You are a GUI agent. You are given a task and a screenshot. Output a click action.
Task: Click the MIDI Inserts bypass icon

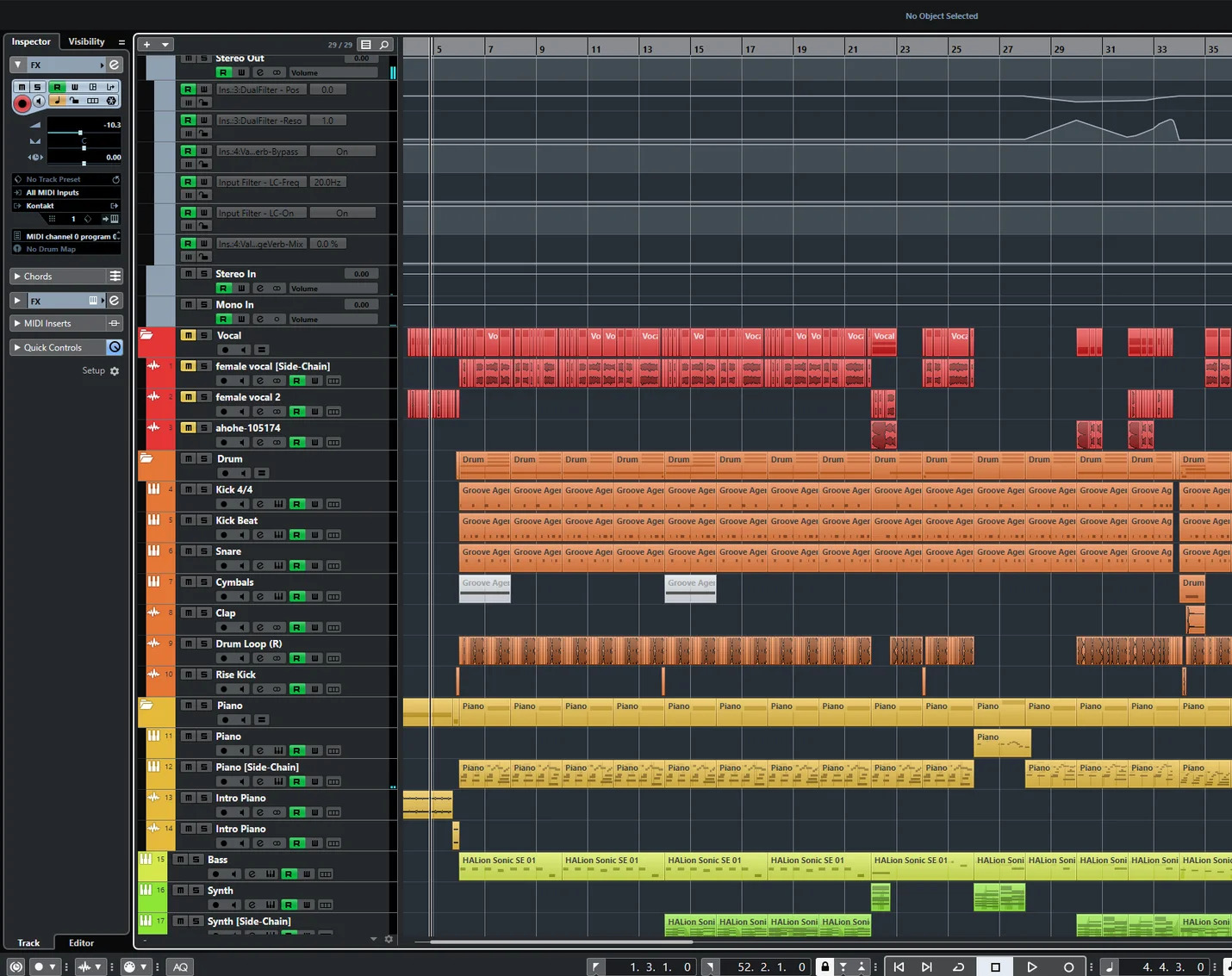[x=114, y=323]
